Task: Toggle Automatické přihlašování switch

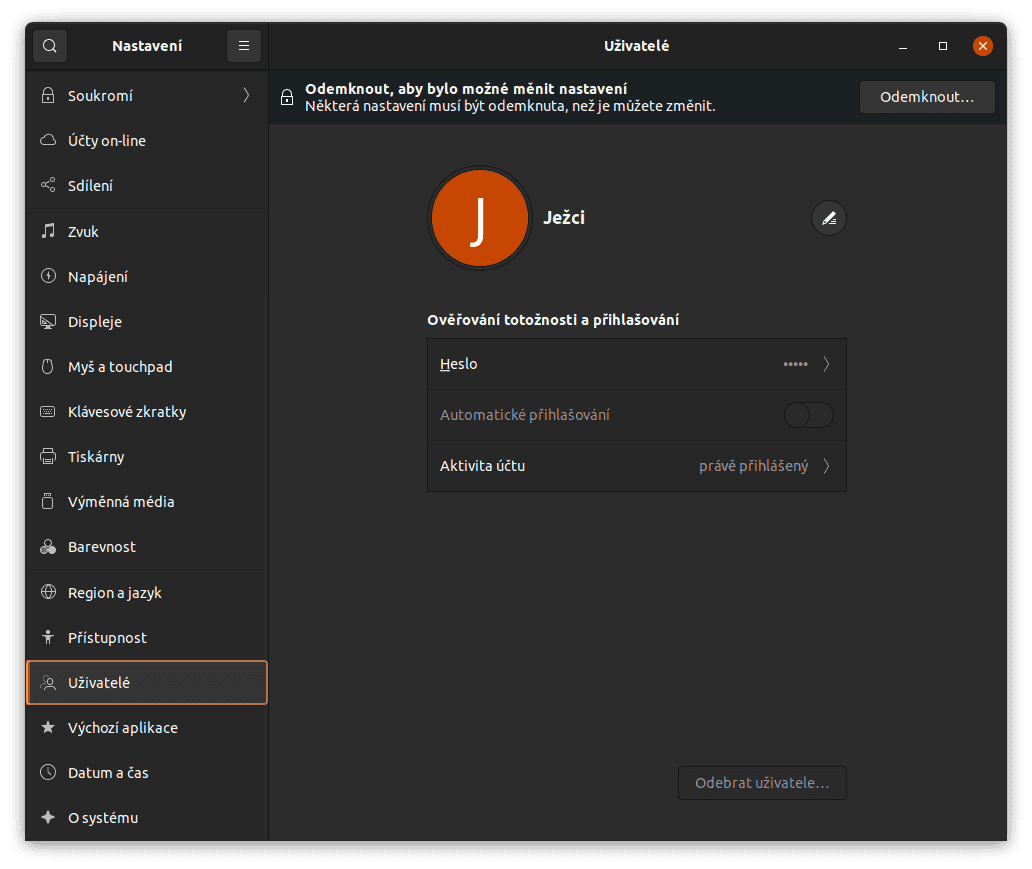Action: click(808, 414)
